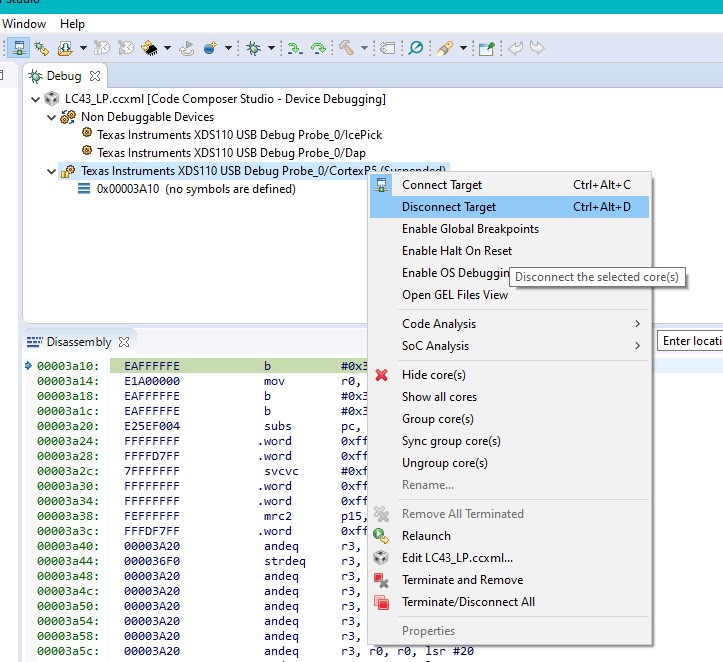Click the forward navigation arrow icon

537,48
